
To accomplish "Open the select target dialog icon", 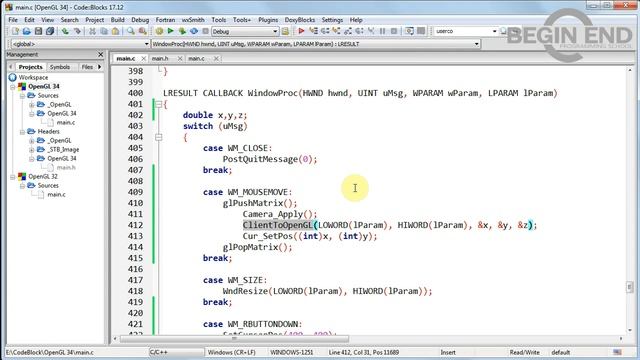I will (x=285, y=31).
